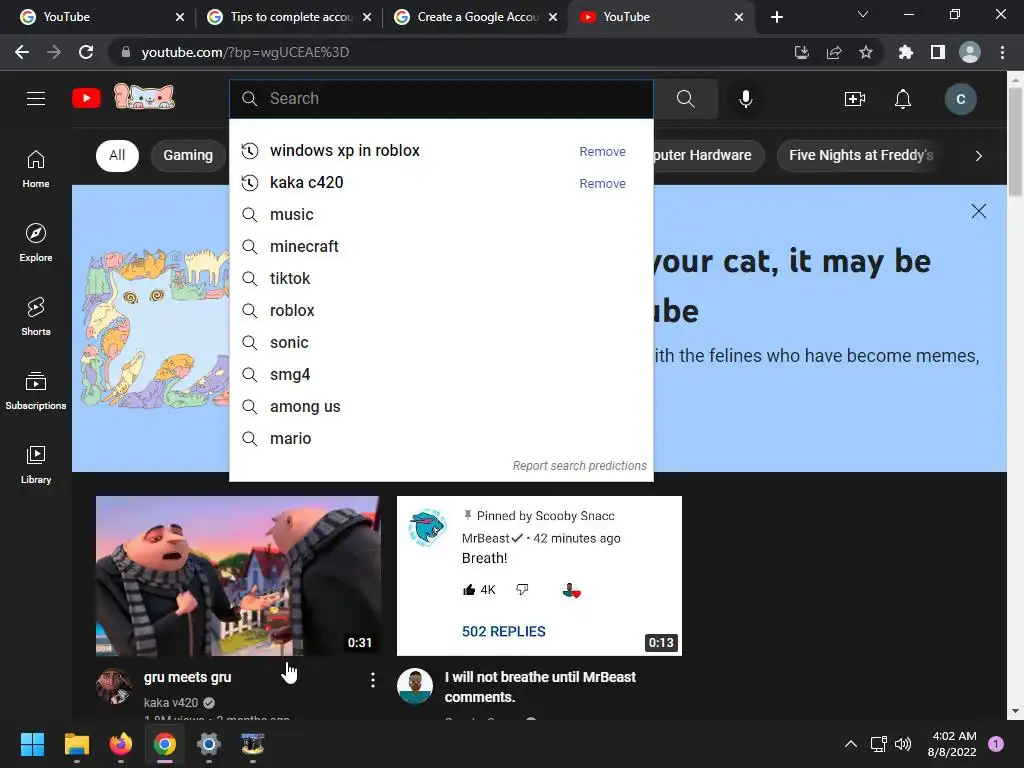Open the notifications bell
The height and width of the screenshot is (768, 1024).
click(903, 99)
